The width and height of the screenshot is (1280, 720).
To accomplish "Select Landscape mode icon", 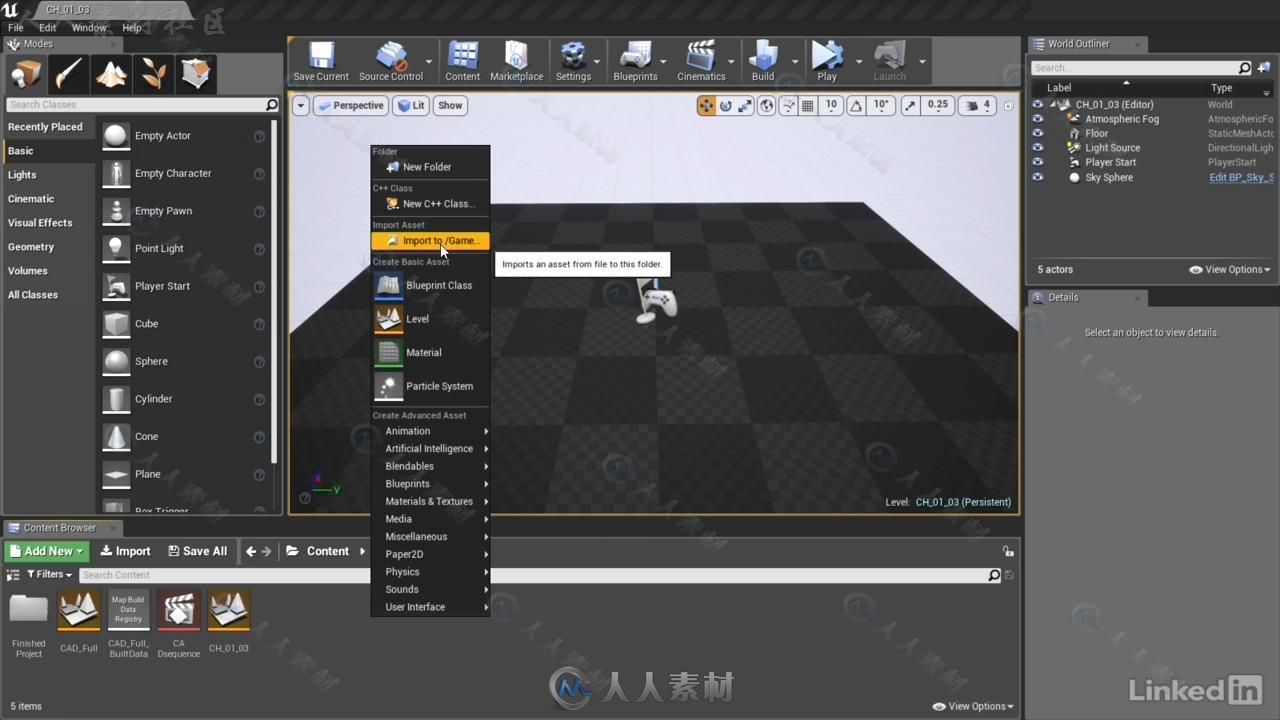I will (111, 74).
